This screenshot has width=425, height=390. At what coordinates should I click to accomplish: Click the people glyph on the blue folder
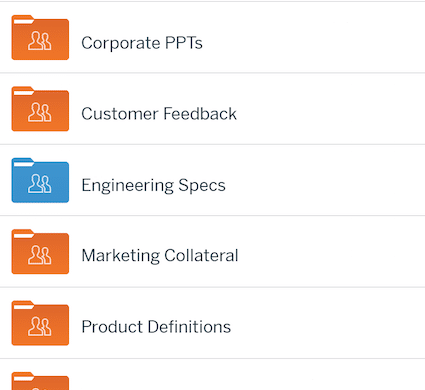point(40,184)
